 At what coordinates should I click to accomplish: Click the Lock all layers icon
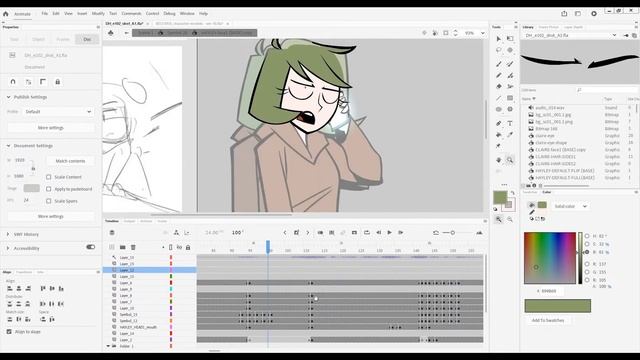(x=188, y=247)
